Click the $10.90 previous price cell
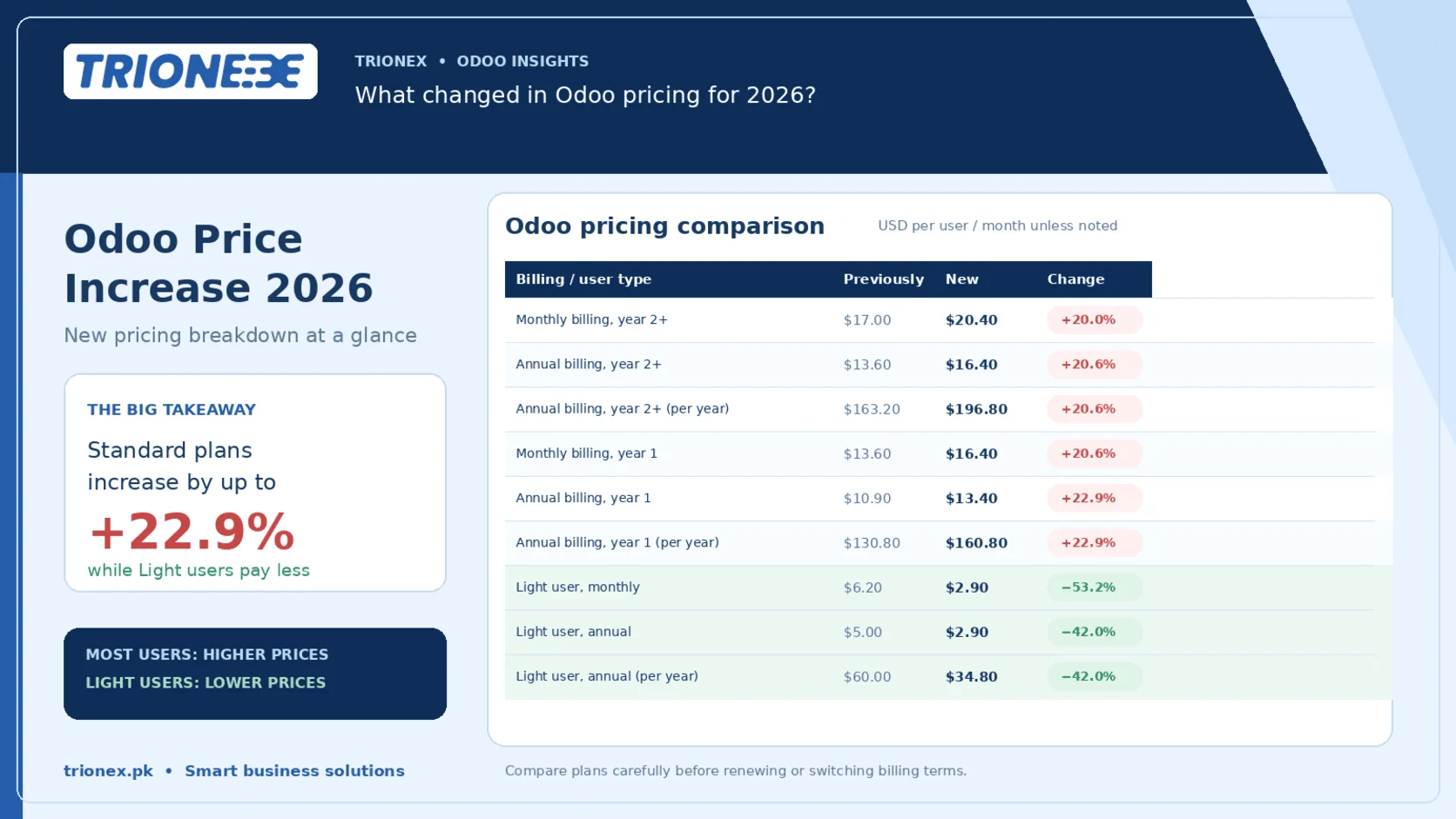The image size is (1456, 819). (866, 499)
